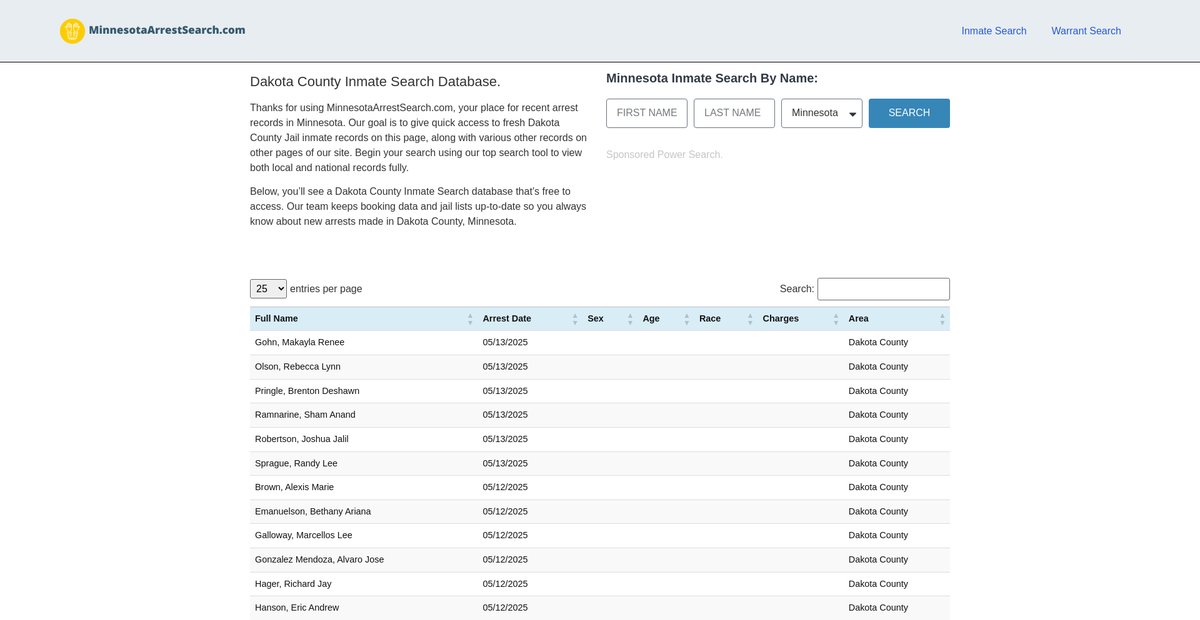Sort table by Full Name column arrows
This screenshot has height=620, width=1200.
pyautogui.click(x=470, y=319)
